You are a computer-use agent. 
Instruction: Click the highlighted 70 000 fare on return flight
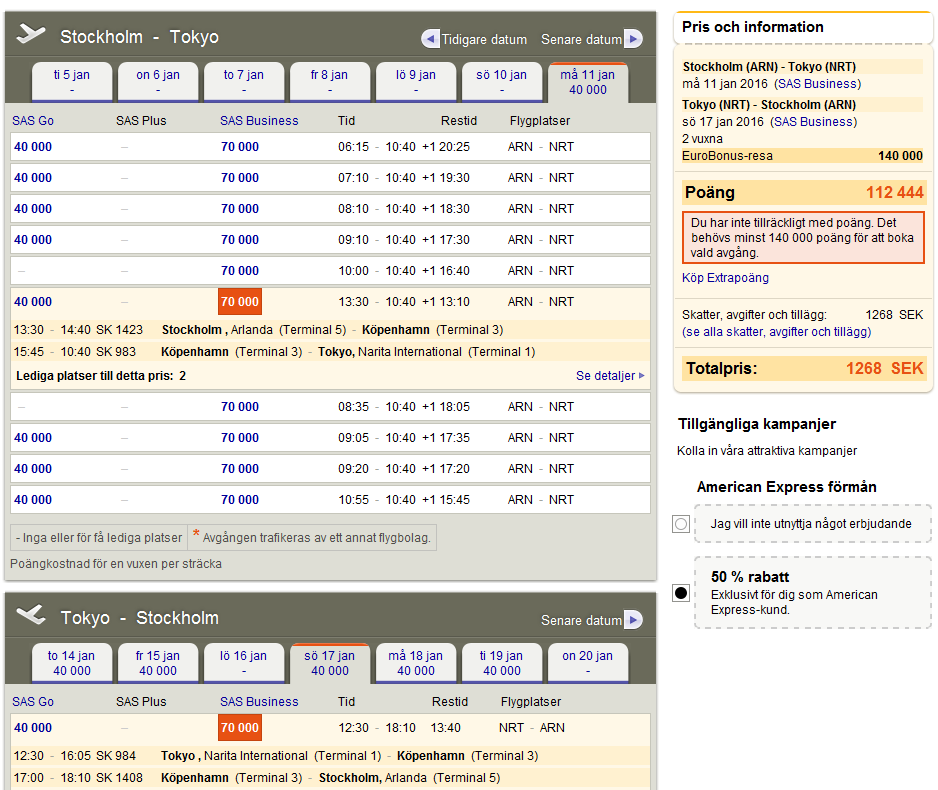(x=240, y=727)
